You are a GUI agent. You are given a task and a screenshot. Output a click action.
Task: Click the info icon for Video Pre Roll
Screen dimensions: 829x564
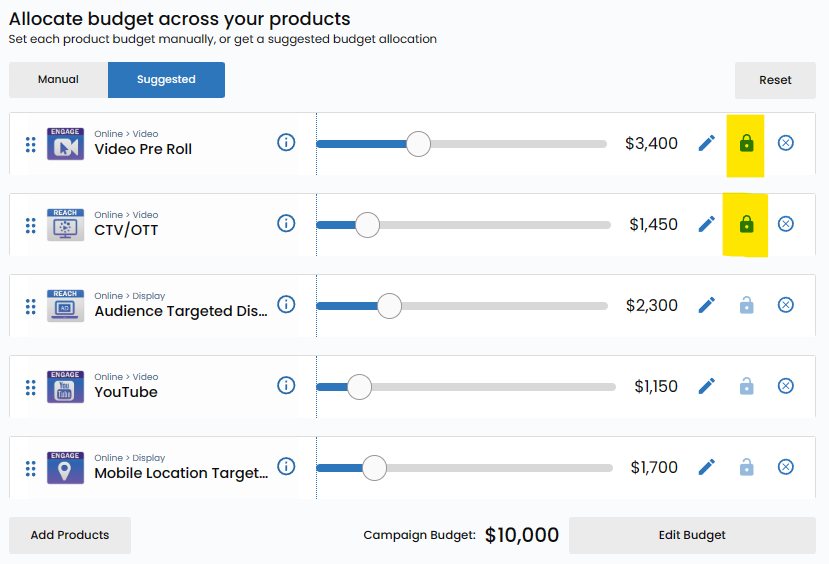(286, 142)
